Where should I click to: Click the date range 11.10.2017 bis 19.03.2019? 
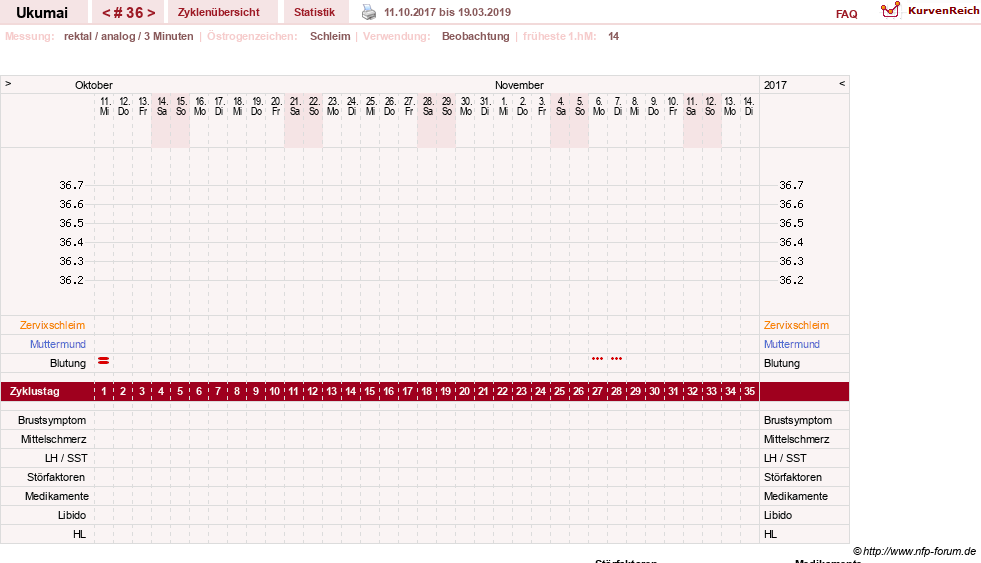(x=447, y=12)
